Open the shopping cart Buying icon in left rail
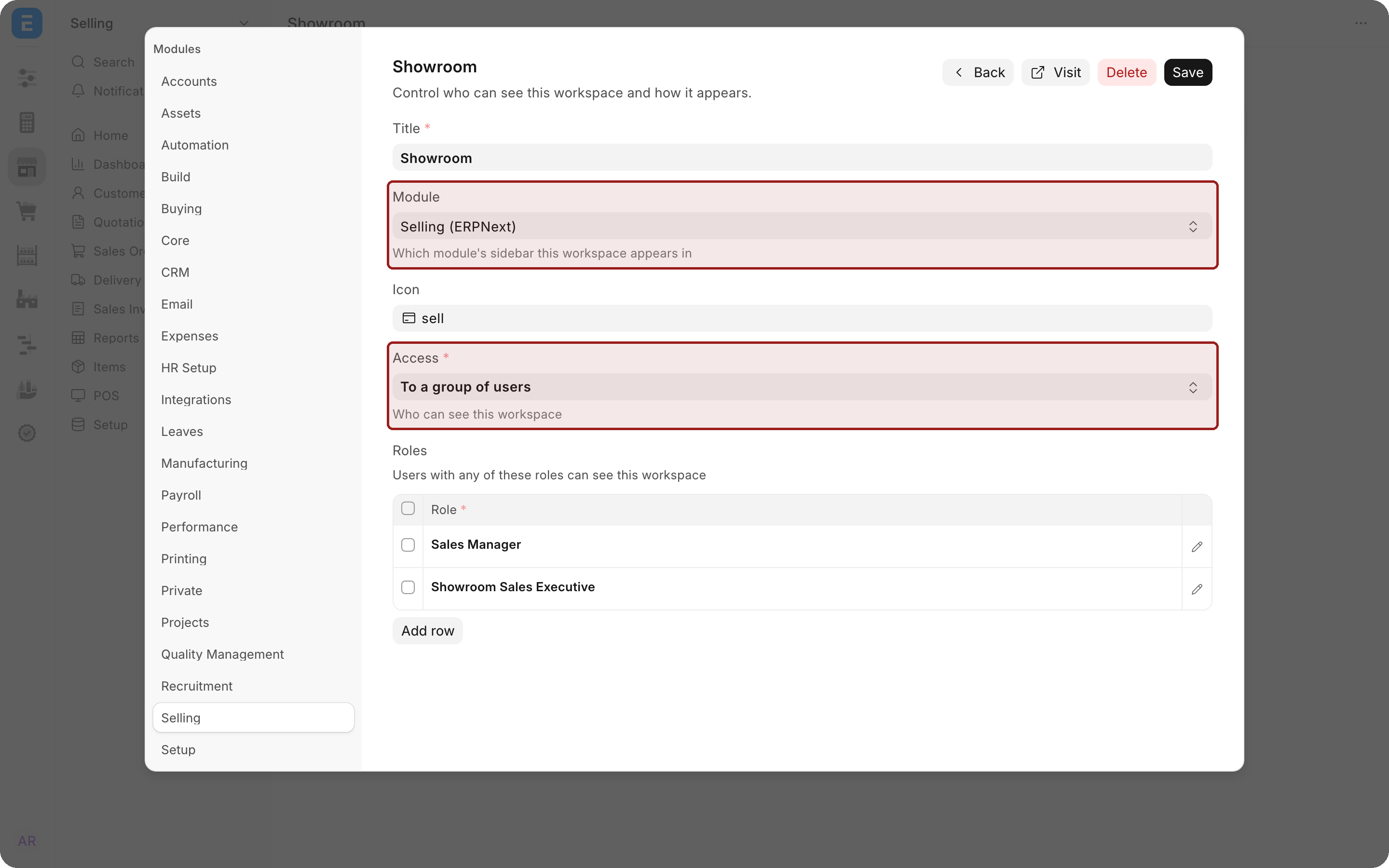 pyautogui.click(x=27, y=211)
